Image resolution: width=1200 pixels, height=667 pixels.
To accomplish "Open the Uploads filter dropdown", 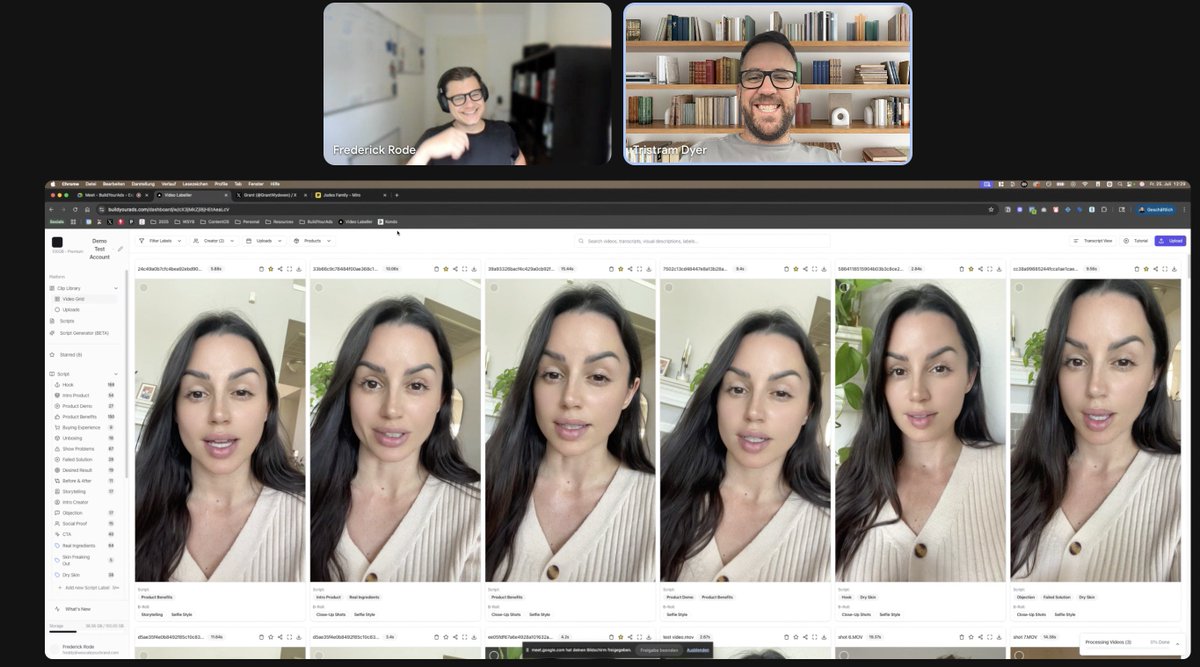I will point(264,241).
